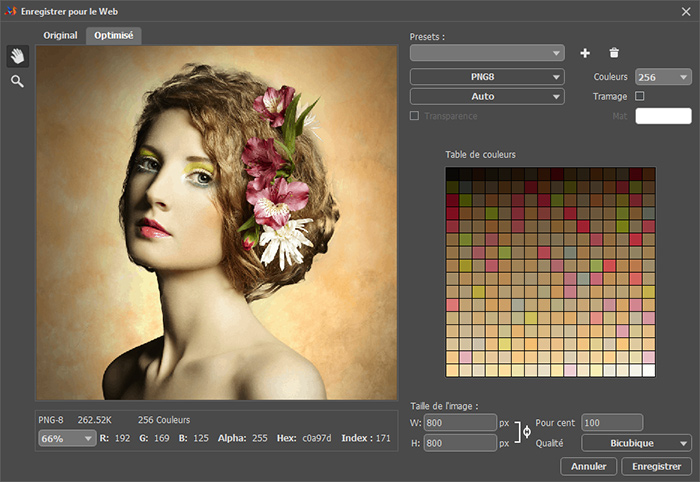Screen dimensions: 700x482
Task: Click the Alpha: 255 readout
Action: coord(242,438)
